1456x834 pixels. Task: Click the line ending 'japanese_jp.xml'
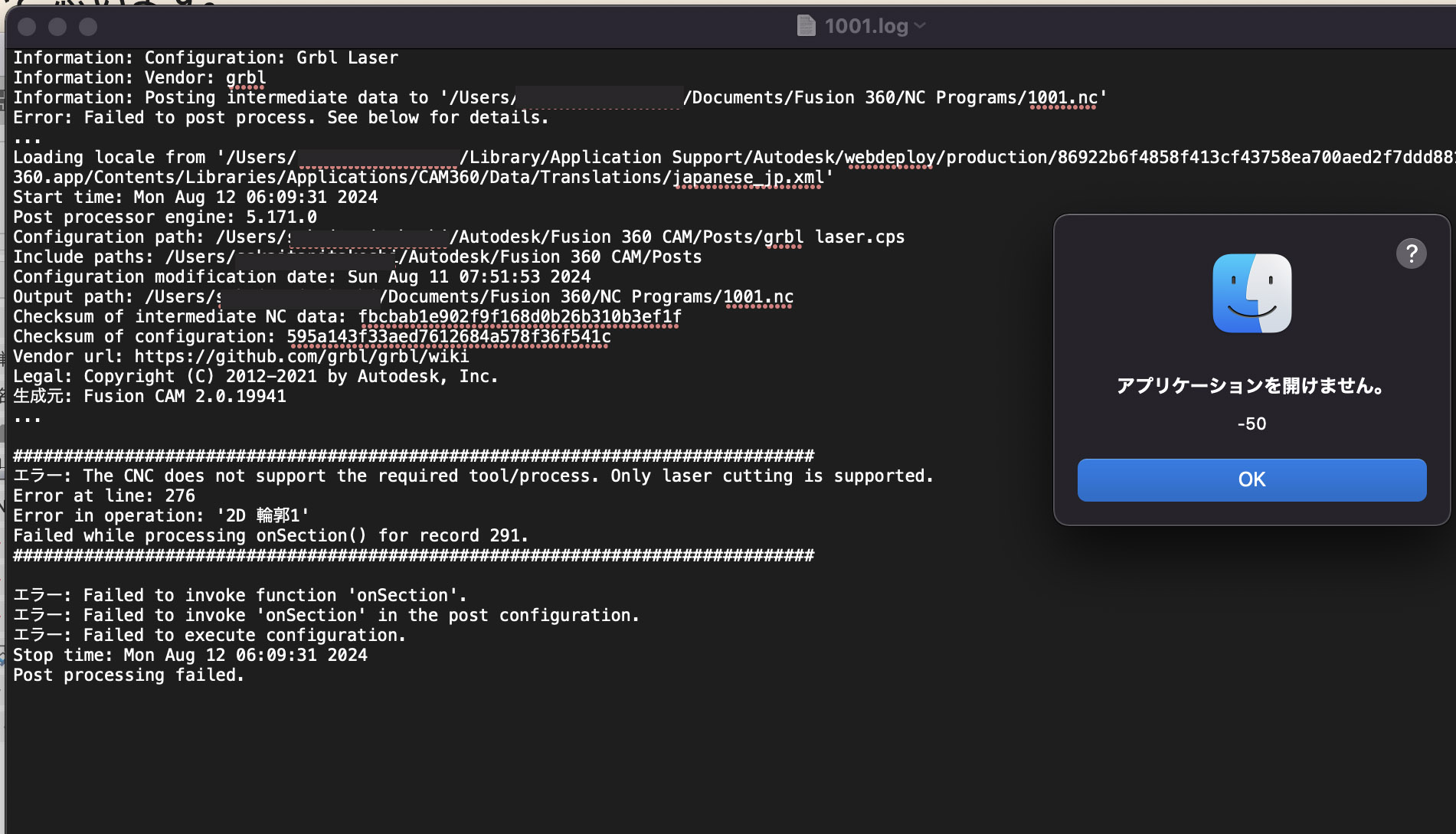tap(423, 177)
